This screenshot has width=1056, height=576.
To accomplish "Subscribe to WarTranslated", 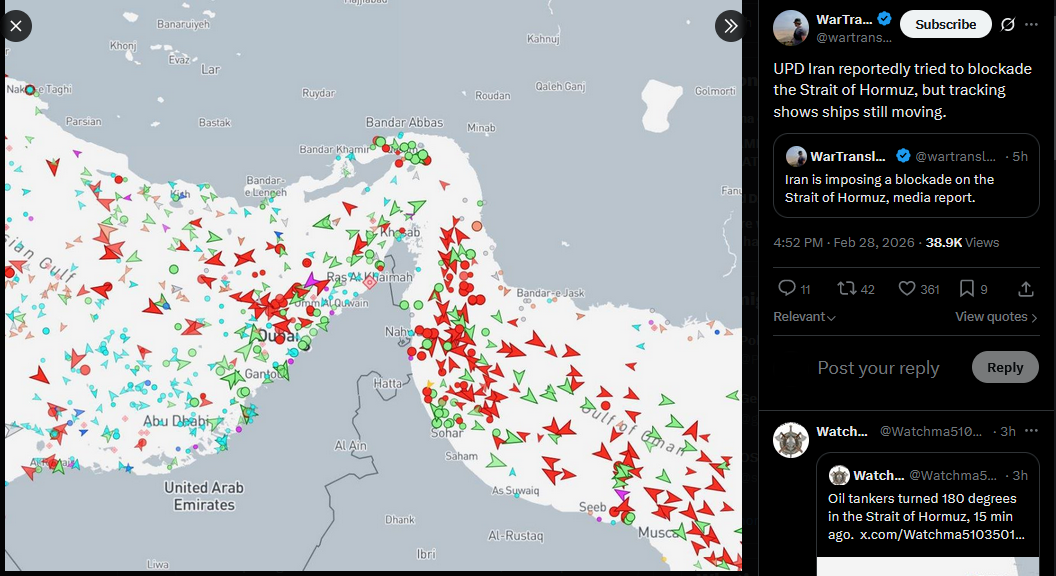I will 946,24.
